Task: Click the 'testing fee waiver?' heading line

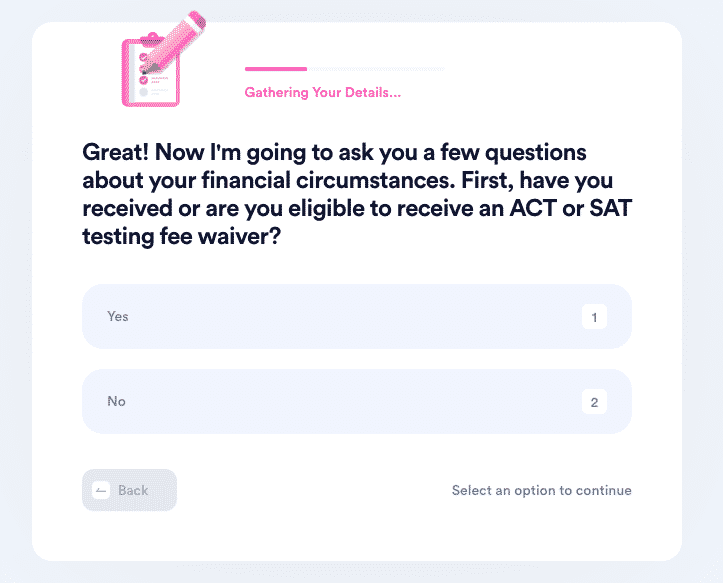Action: tap(182, 237)
